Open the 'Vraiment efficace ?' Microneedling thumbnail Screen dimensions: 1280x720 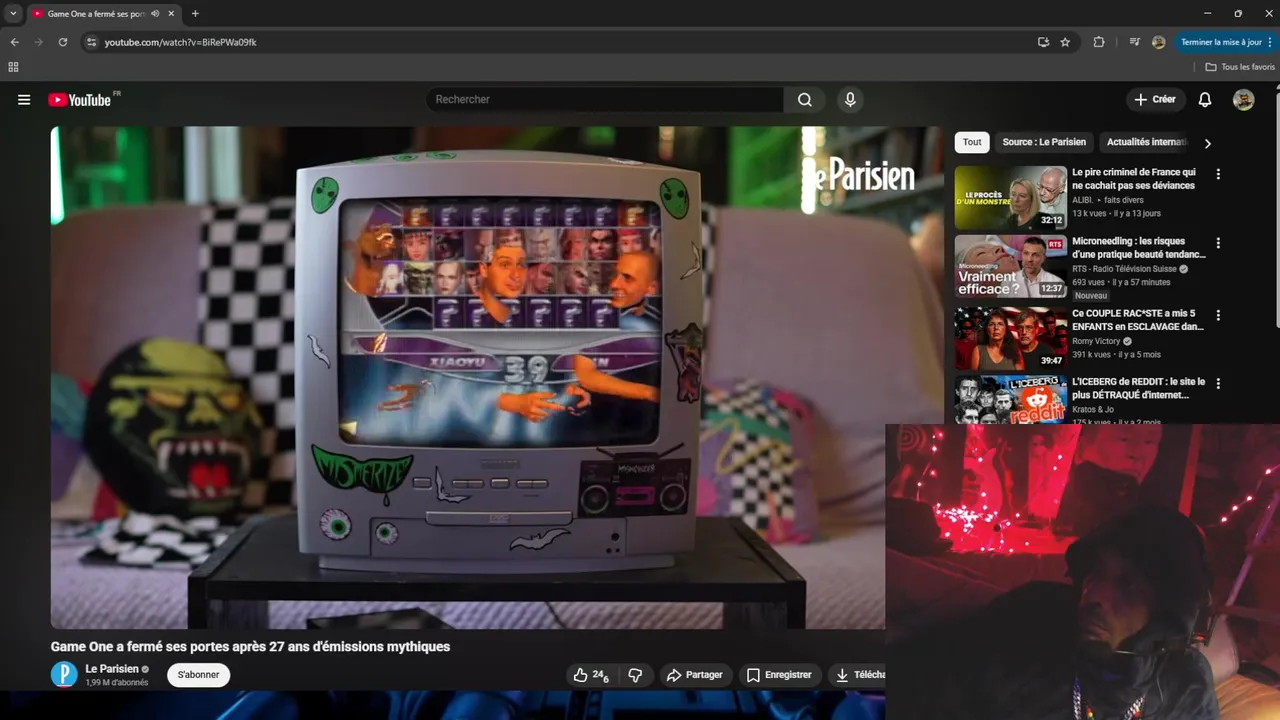click(1010, 266)
